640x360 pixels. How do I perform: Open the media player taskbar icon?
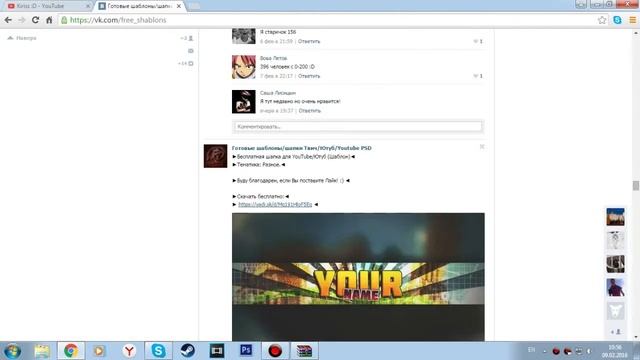click(x=99, y=351)
